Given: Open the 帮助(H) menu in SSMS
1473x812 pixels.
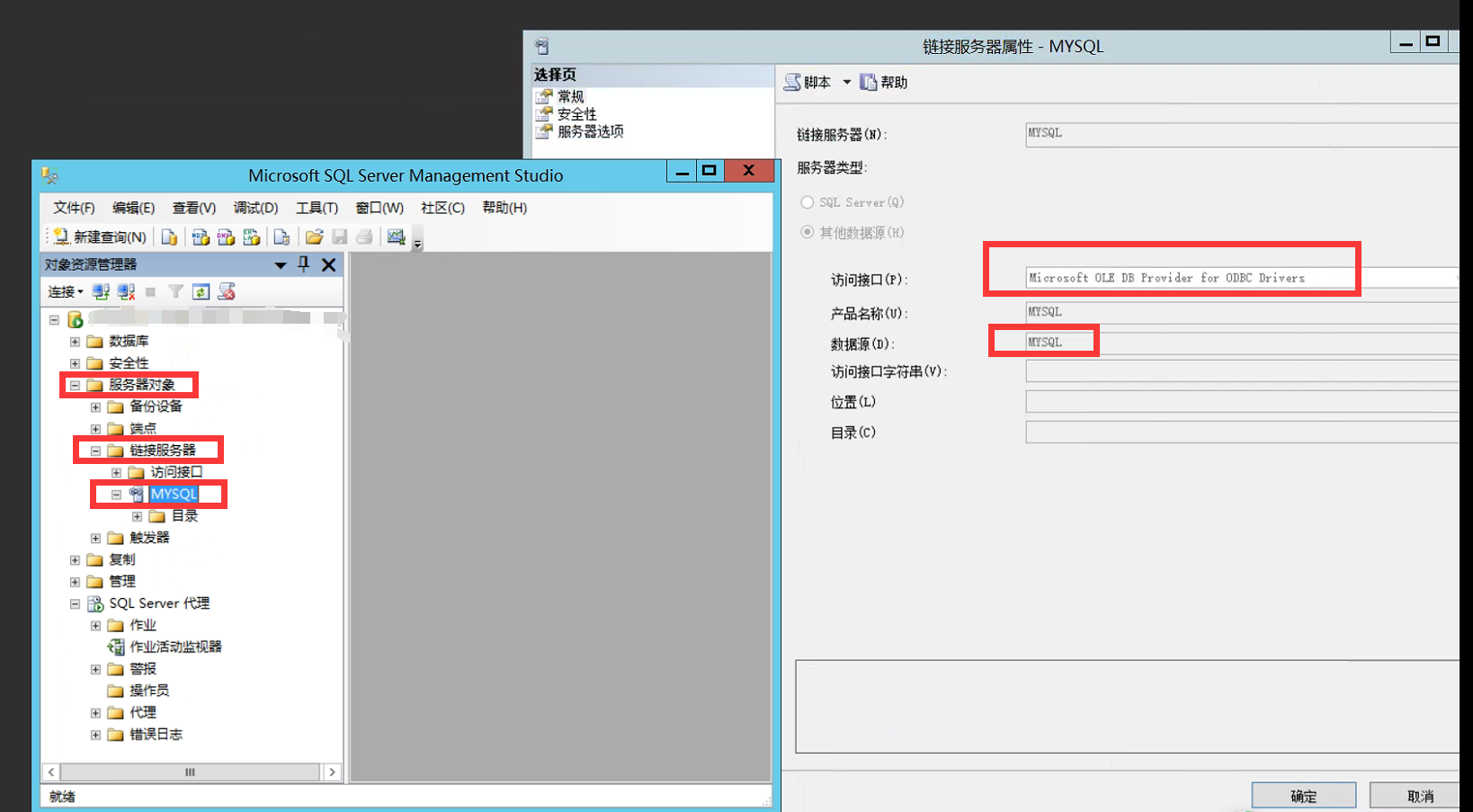Looking at the screenshot, I should (x=504, y=208).
